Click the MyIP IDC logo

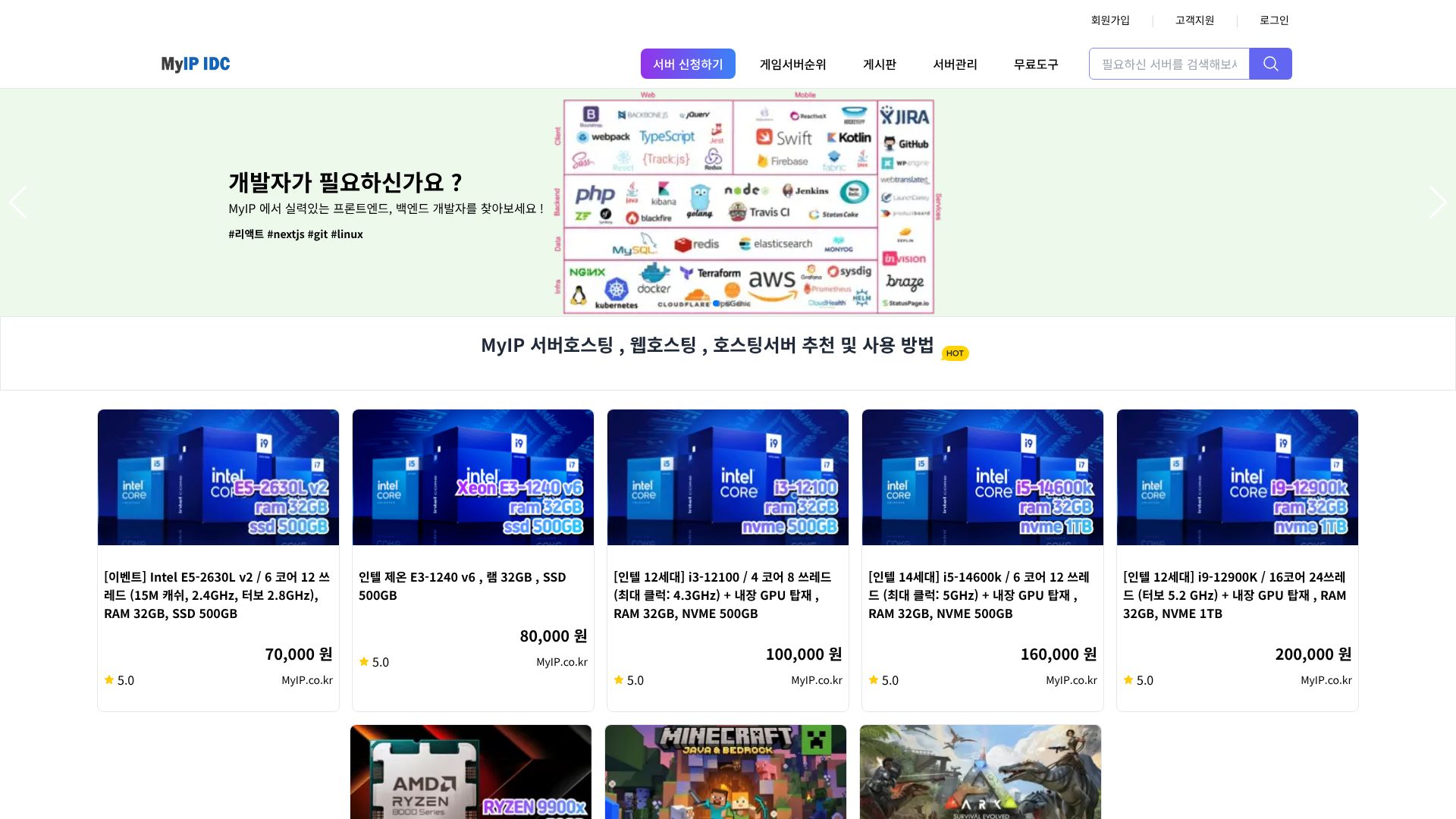(x=196, y=64)
